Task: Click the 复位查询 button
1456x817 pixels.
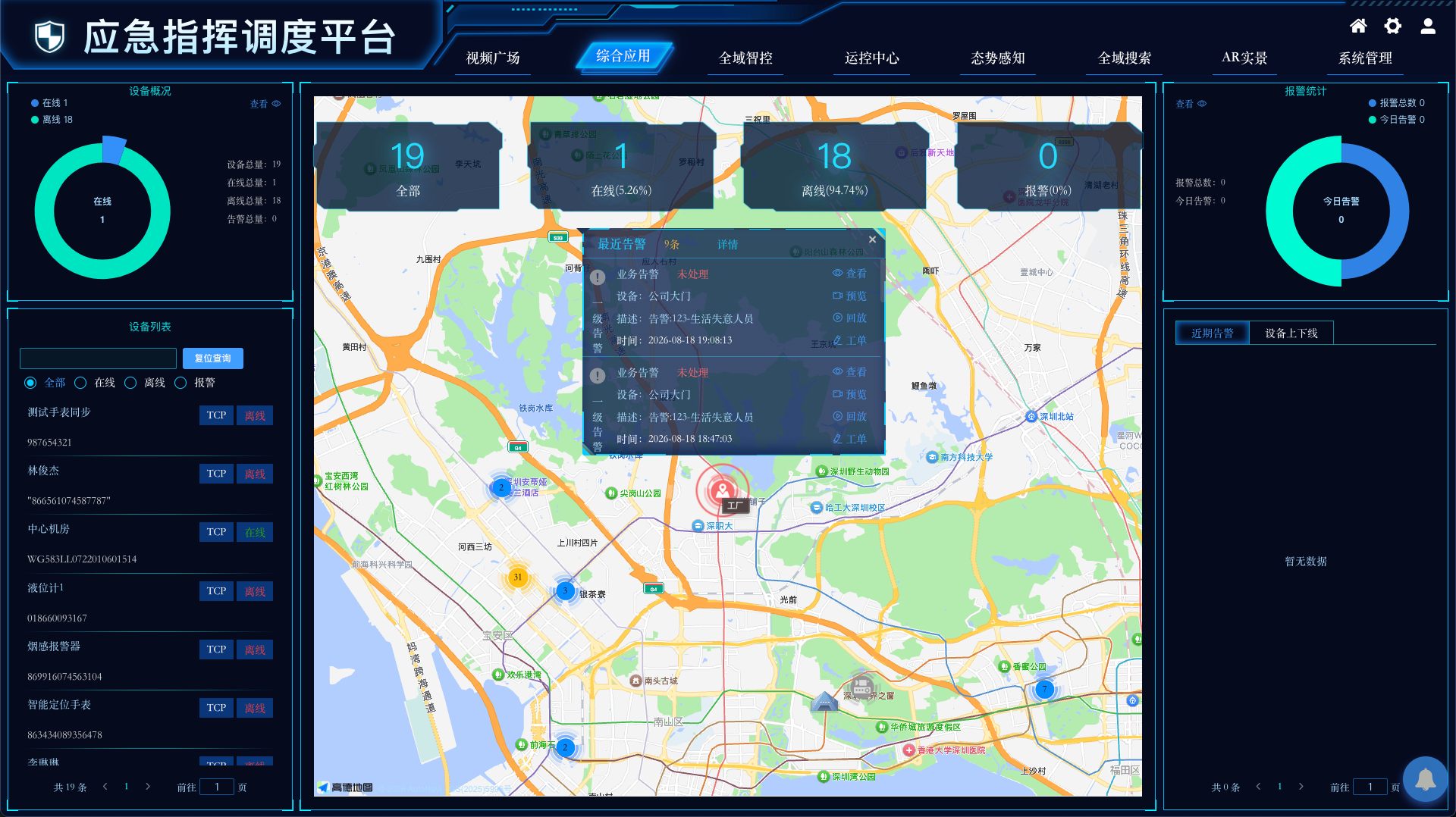Action: [x=213, y=358]
